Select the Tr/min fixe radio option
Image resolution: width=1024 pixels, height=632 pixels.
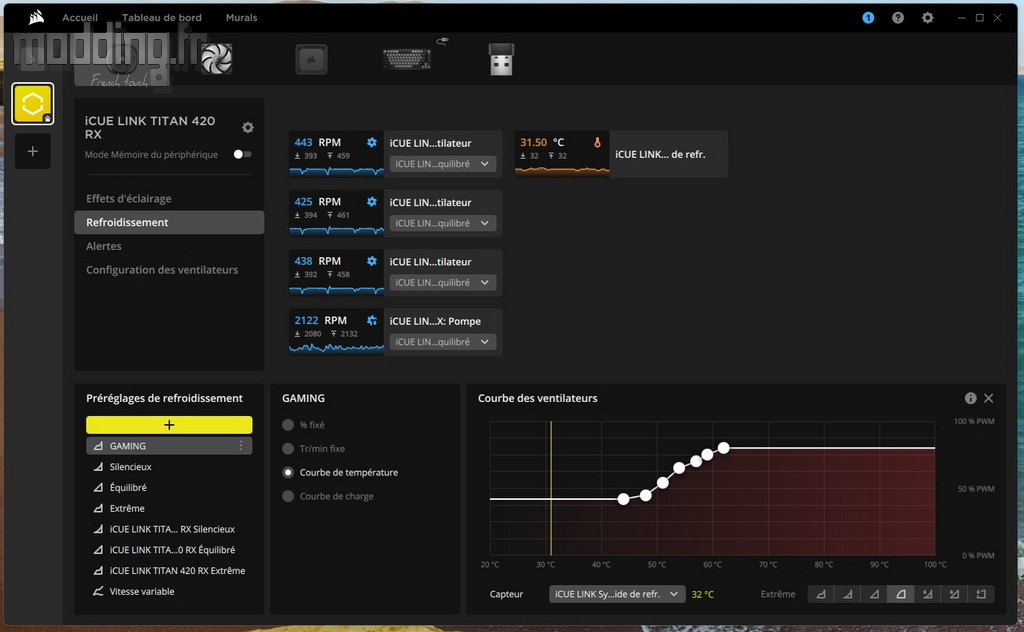(288, 449)
